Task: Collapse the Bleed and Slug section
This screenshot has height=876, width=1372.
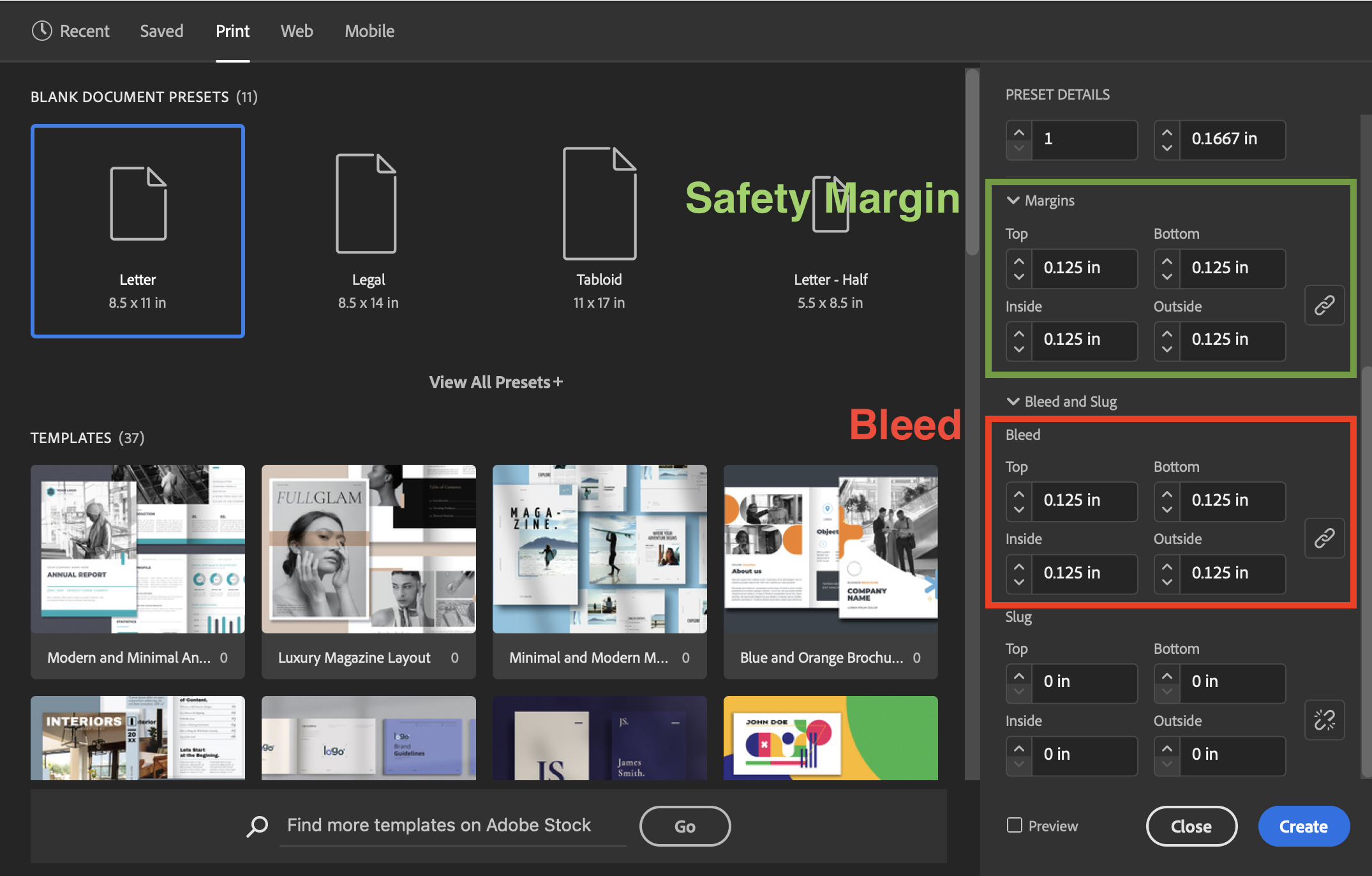Action: pyautogui.click(x=1013, y=401)
